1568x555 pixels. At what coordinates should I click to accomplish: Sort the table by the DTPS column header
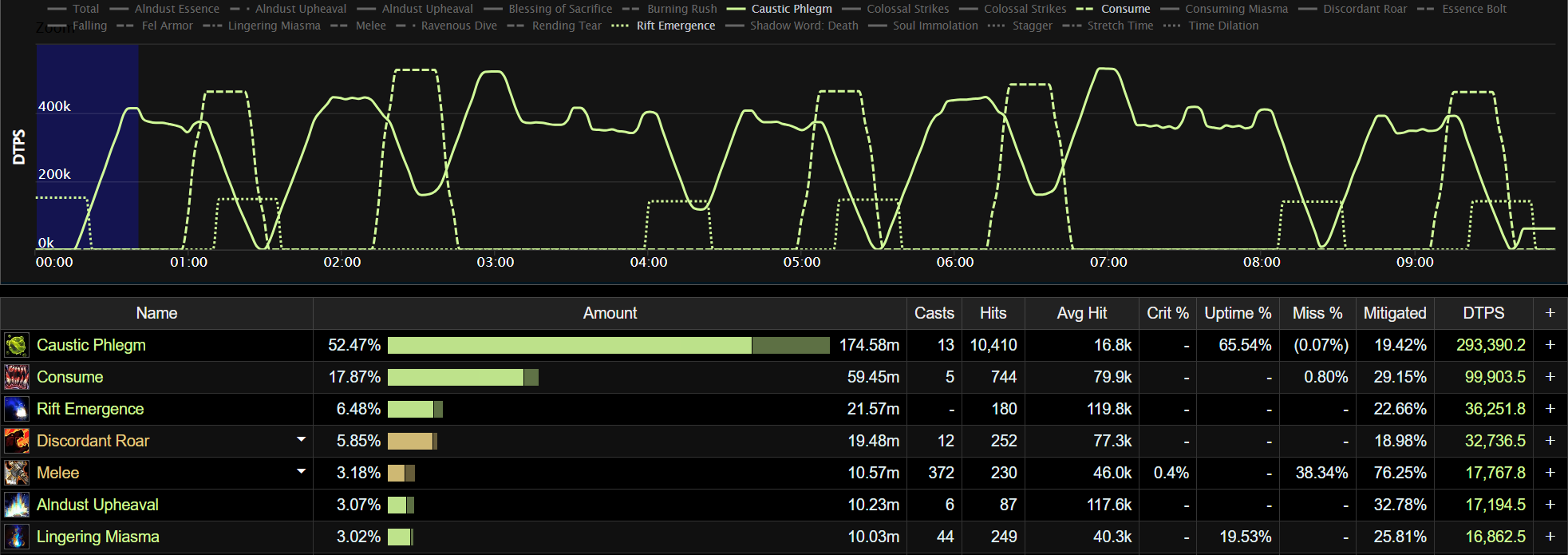coord(1483,313)
